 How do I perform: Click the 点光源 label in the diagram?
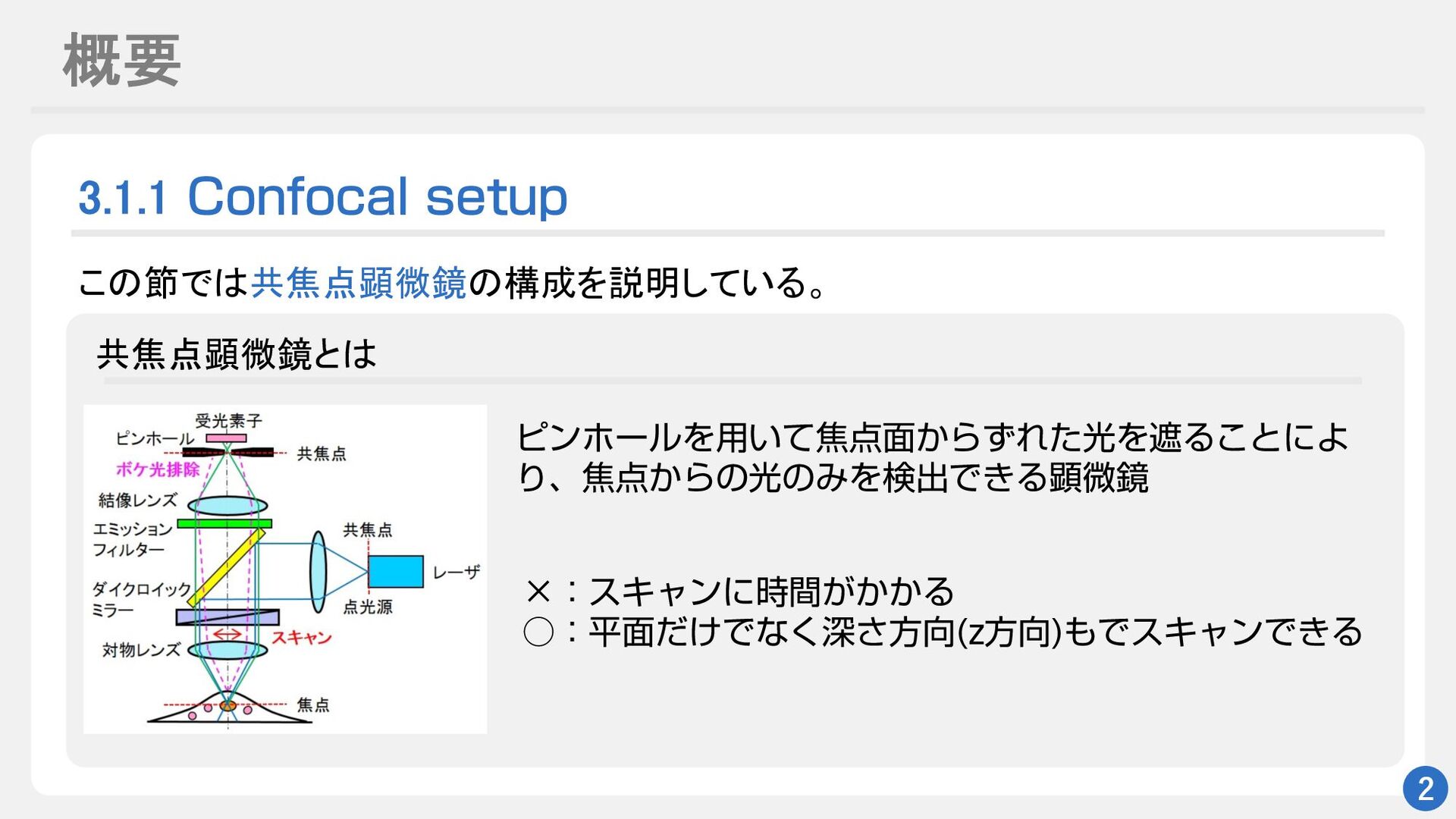pos(368,607)
